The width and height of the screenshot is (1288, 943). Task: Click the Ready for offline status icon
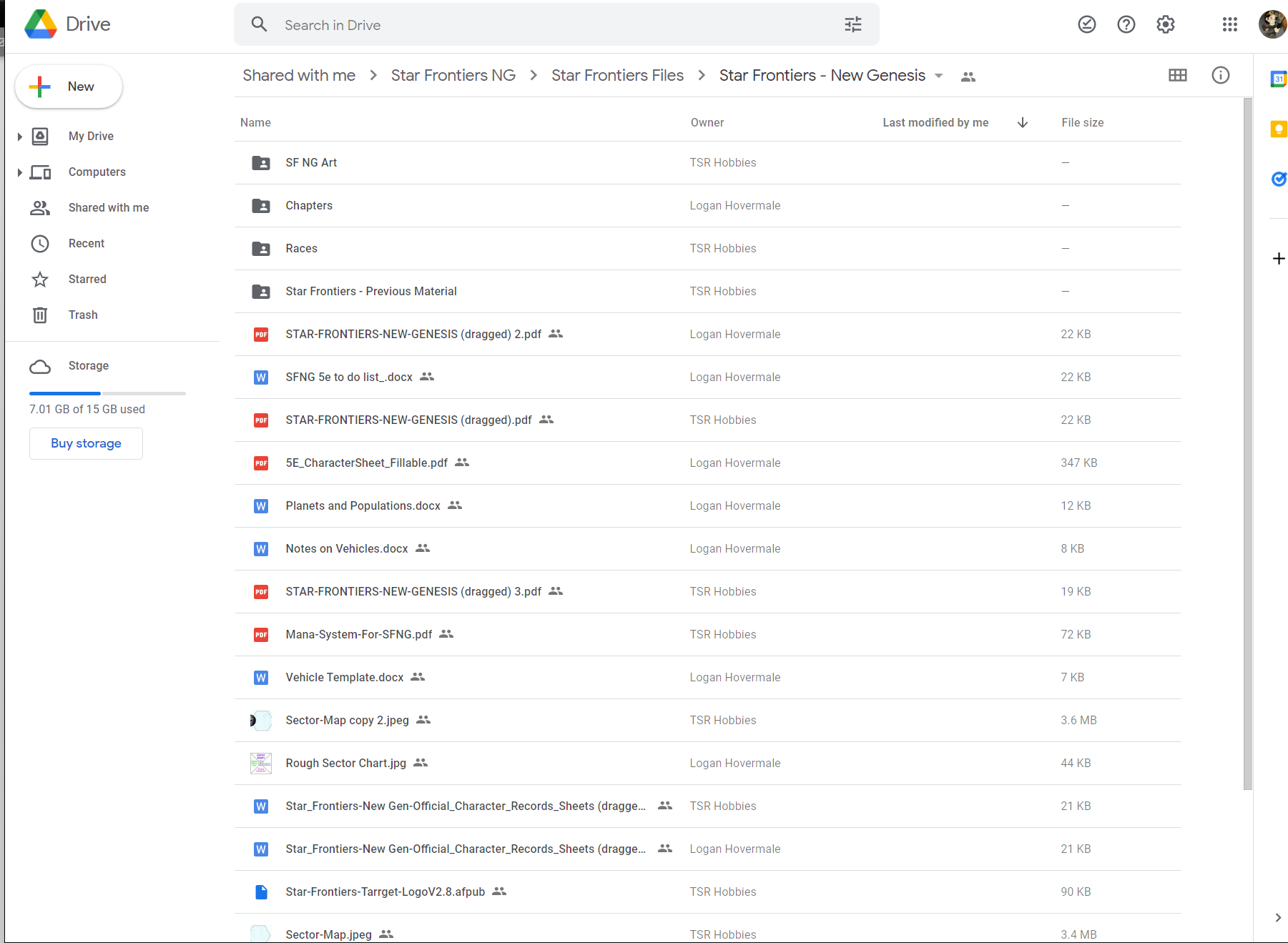pyautogui.click(x=1086, y=25)
